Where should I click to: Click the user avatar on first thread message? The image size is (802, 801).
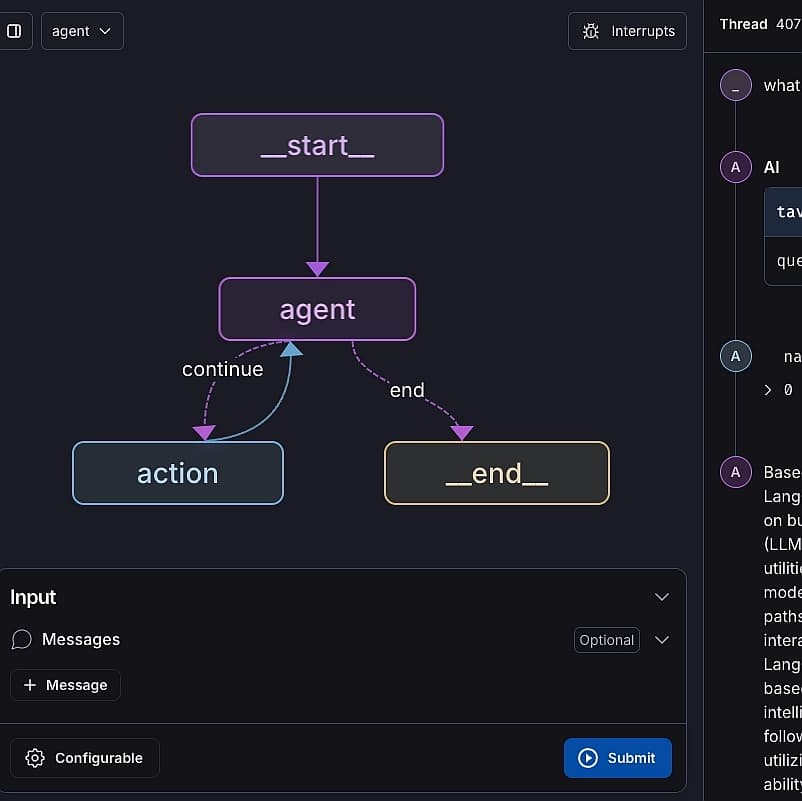(736, 86)
